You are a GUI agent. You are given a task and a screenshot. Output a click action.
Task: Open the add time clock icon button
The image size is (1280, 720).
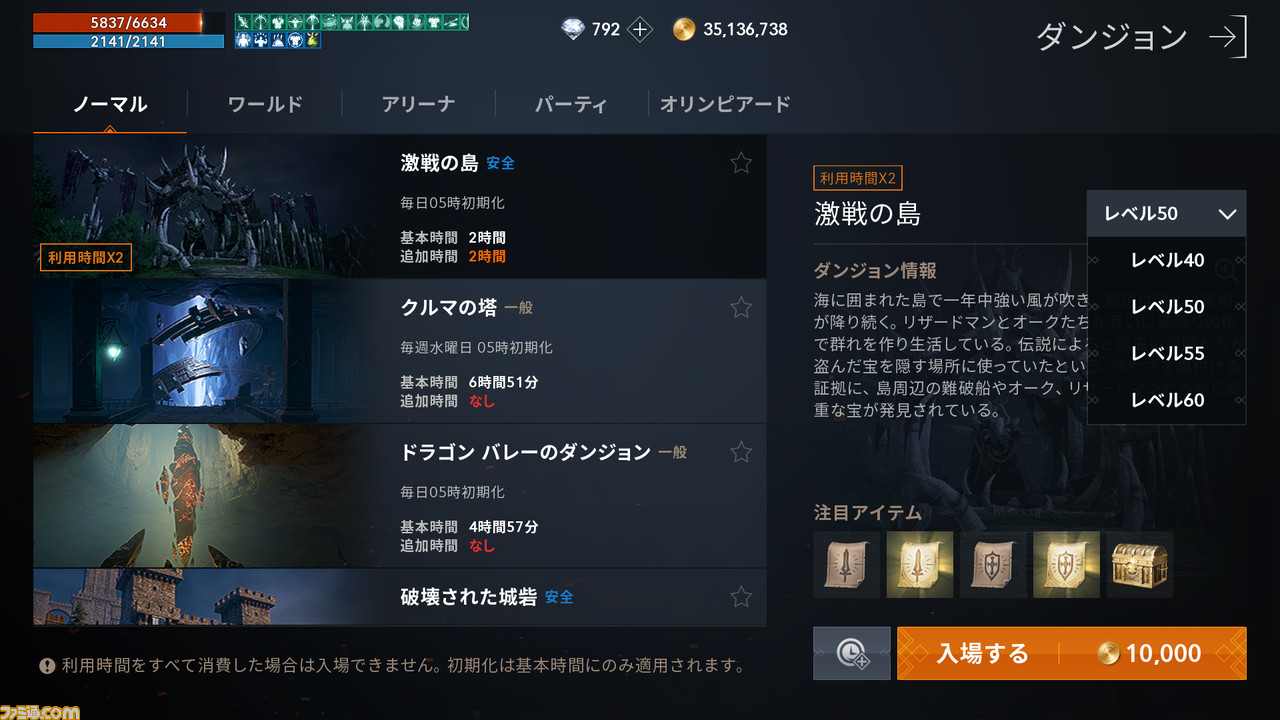coord(852,654)
